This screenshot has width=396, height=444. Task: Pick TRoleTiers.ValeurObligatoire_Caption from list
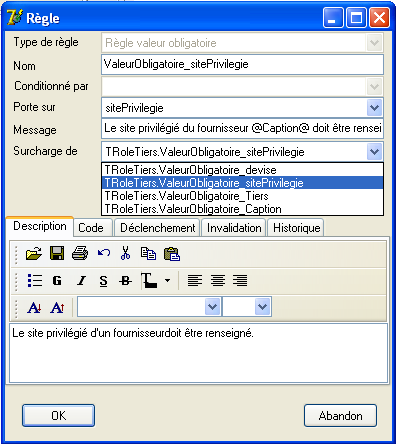(x=242, y=209)
